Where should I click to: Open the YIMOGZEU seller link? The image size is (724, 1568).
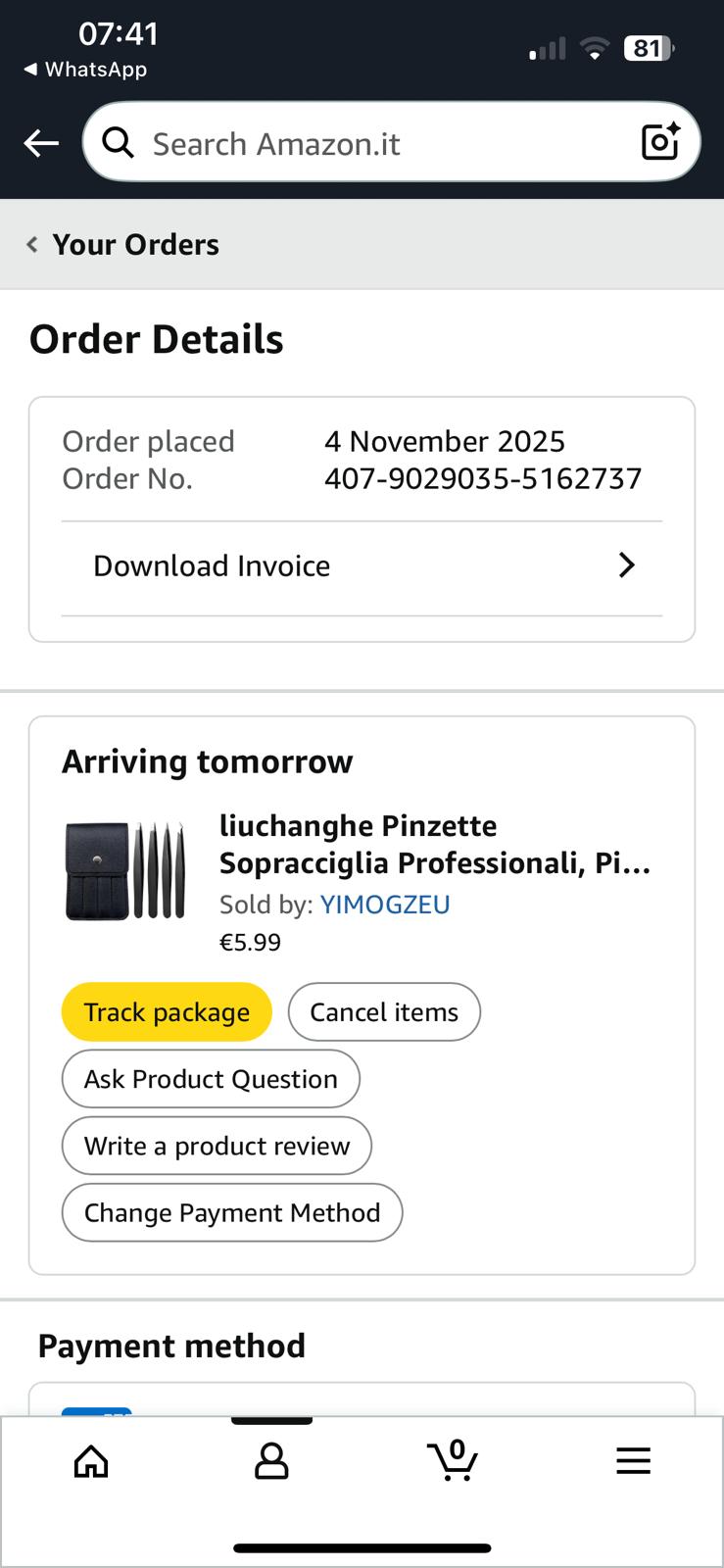(385, 905)
